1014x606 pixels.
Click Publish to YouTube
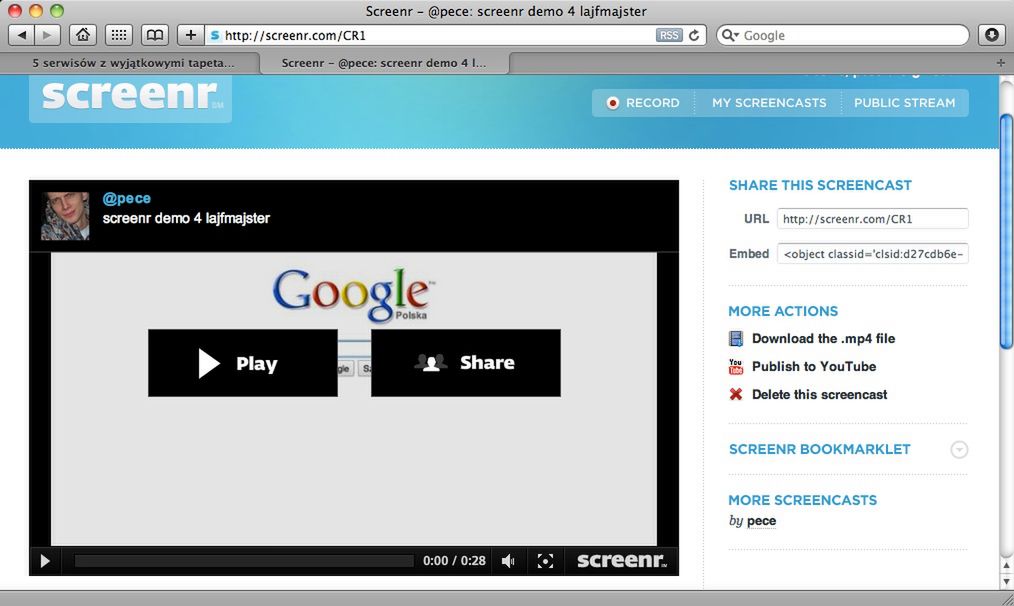tap(814, 366)
